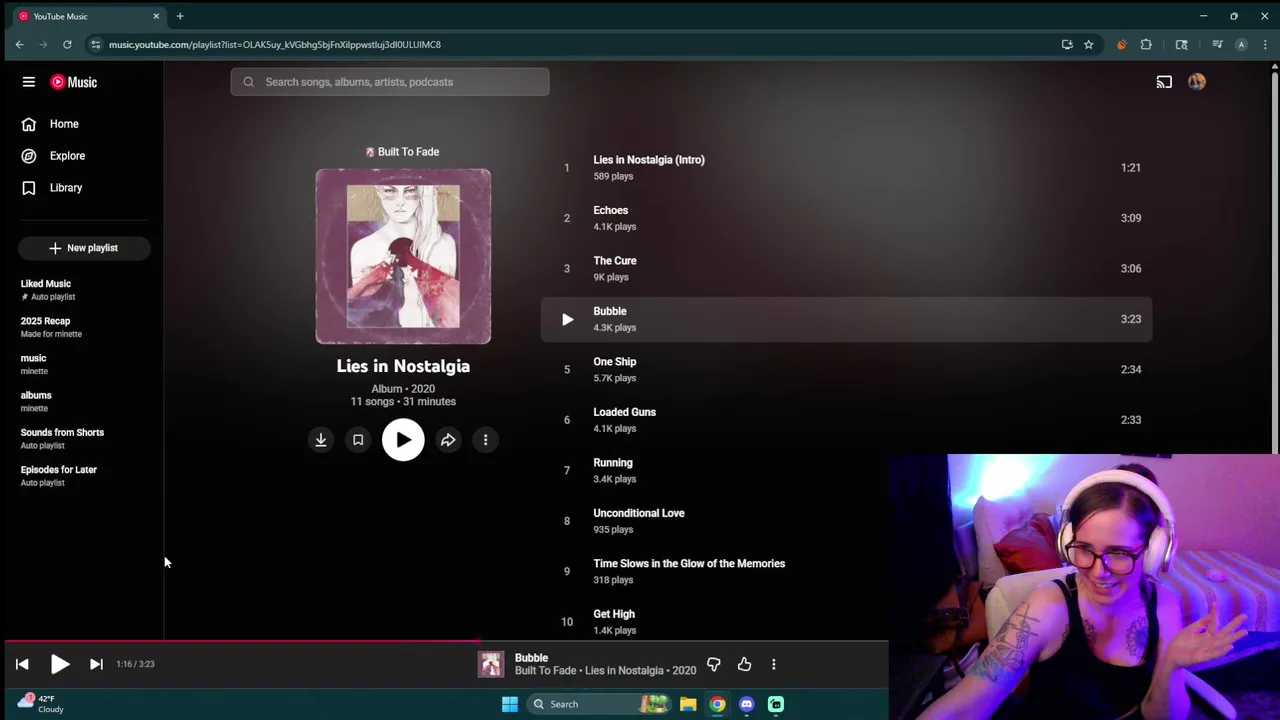Open install app icon in address bar
Image resolution: width=1280 pixels, height=720 pixels.
pyautogui.click(x=1067, y=44)
